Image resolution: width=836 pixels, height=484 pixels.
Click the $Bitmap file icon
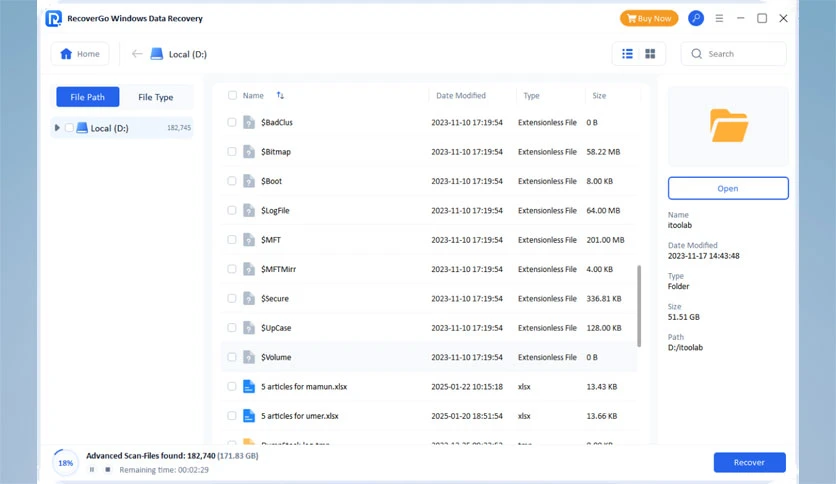coord(249,151)
